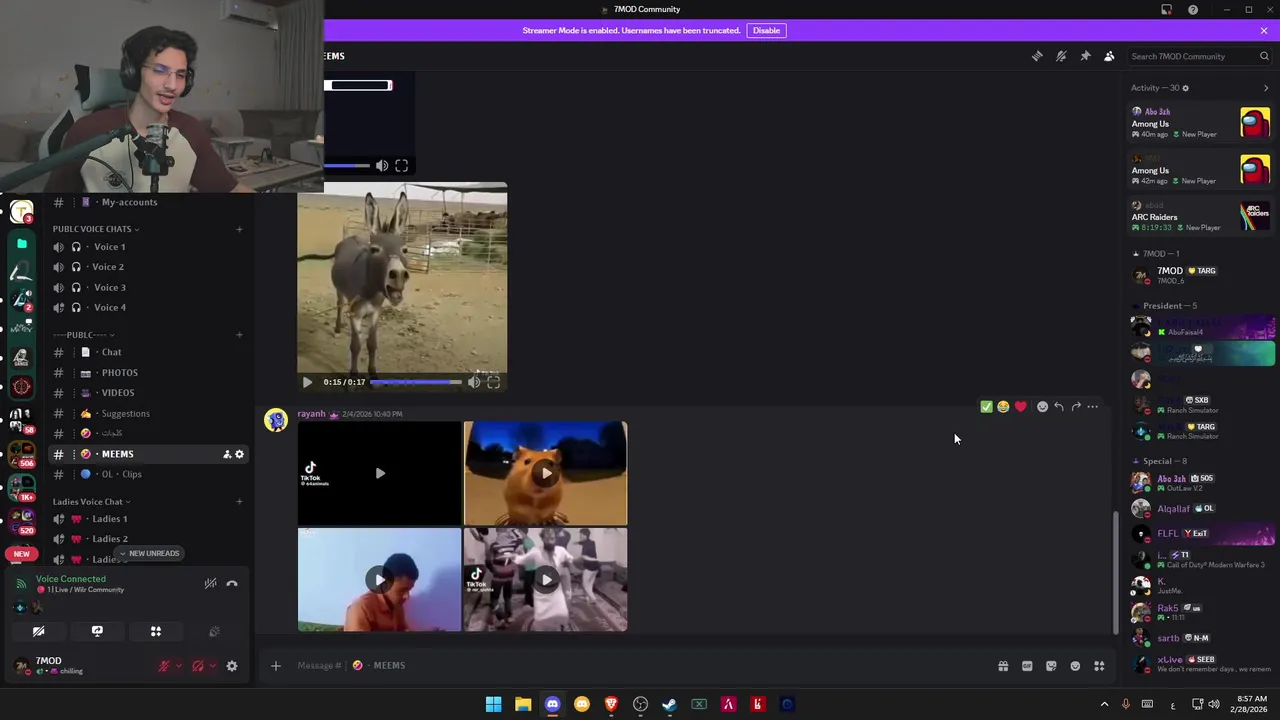This screenshot has height=720, width=1280.
Task: Show pinned messages
Action: (x=1085, y=56)
